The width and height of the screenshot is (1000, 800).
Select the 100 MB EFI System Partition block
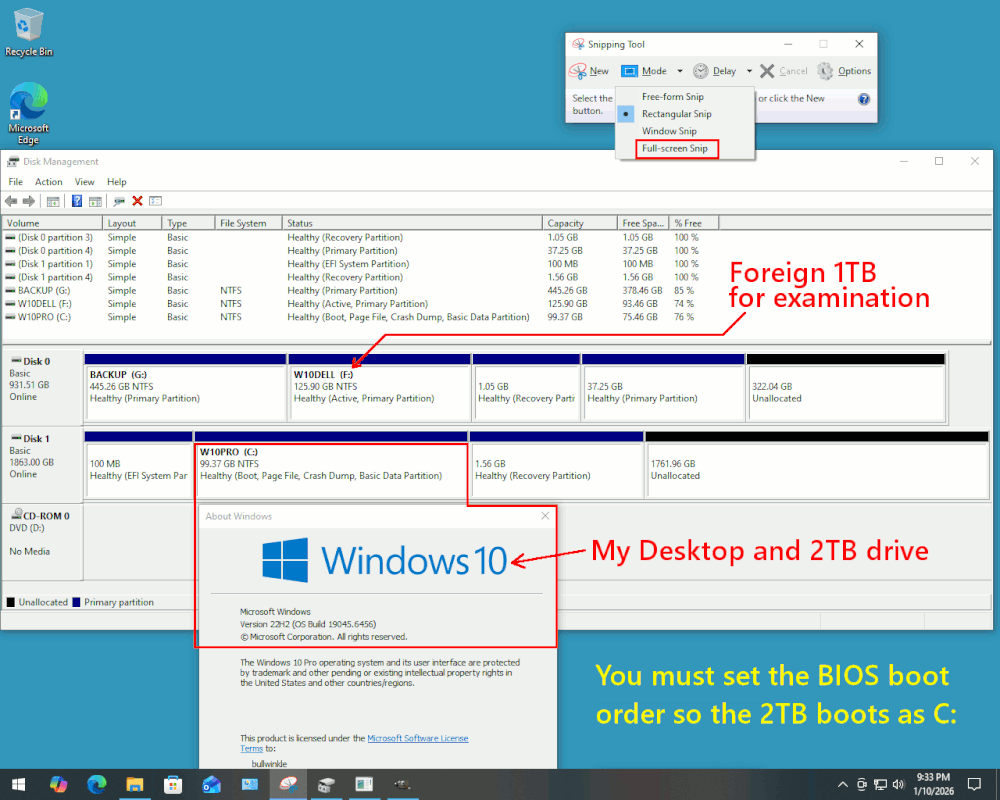(x=138, y=464)
